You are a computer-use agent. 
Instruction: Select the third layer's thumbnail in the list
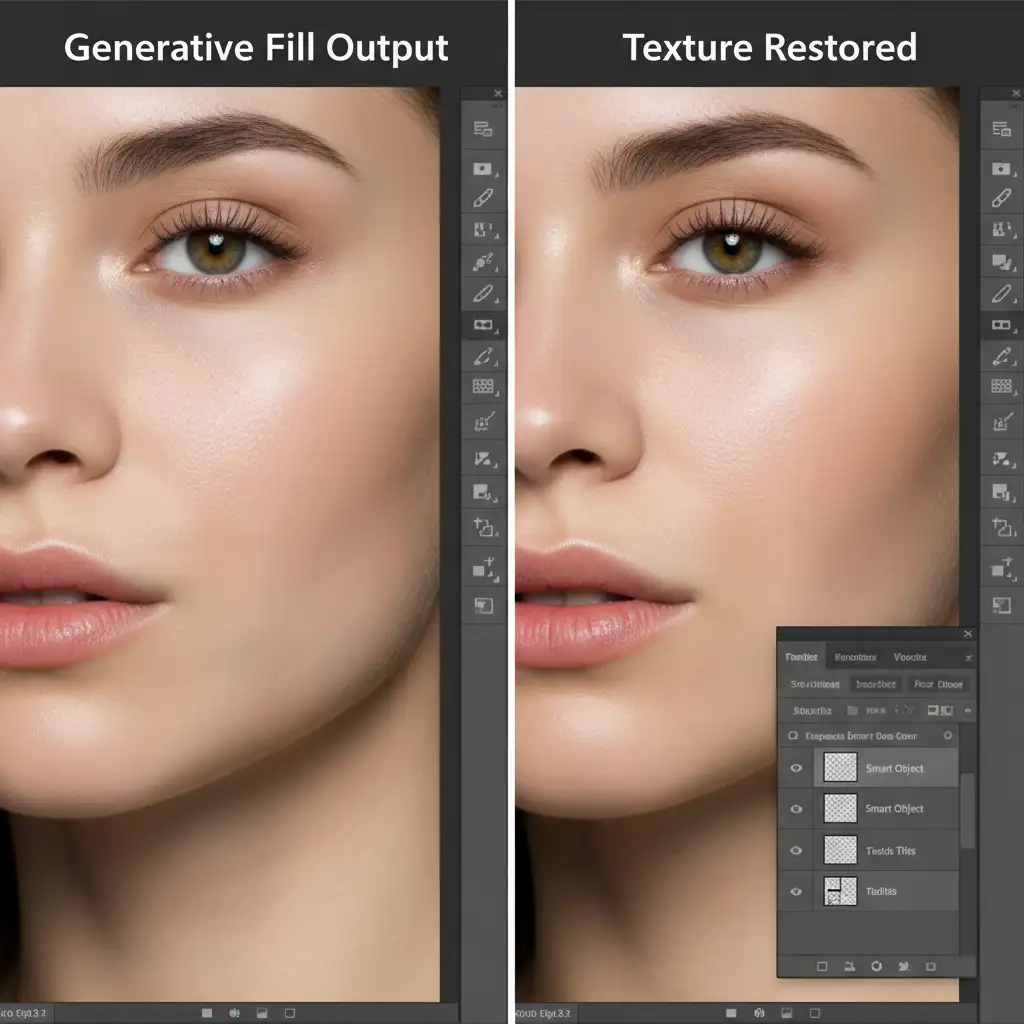pyautogui.click(x=840, y=850)
